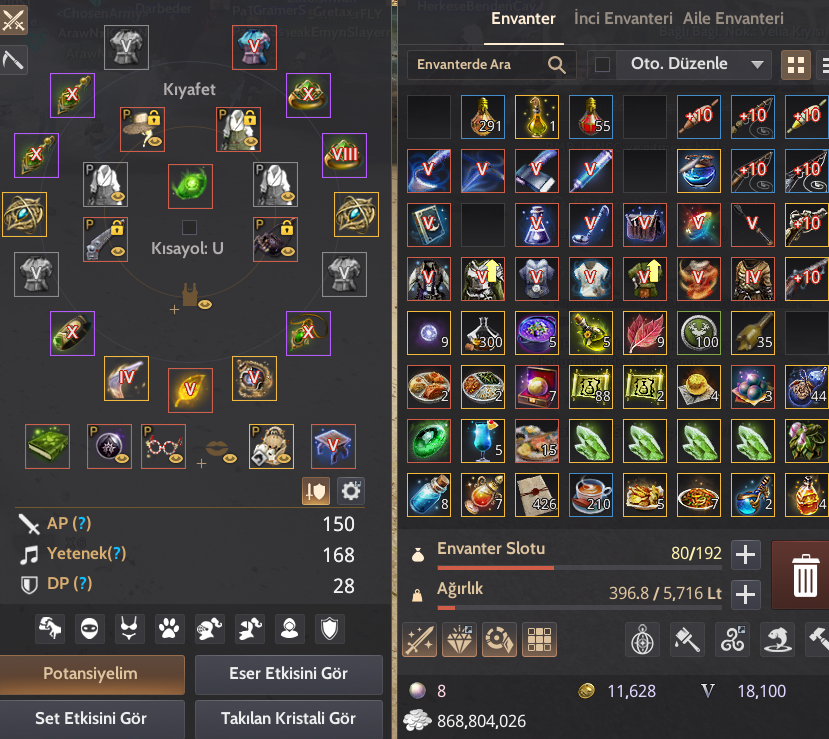This screenshot has height=739, width=829.
Task: Select the crossed swords icon top-left
Action: click(x=13, y=20)
